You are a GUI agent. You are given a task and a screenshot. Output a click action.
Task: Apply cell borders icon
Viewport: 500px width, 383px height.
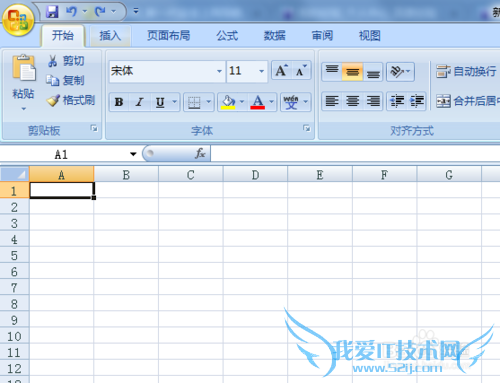click(194, 102)
